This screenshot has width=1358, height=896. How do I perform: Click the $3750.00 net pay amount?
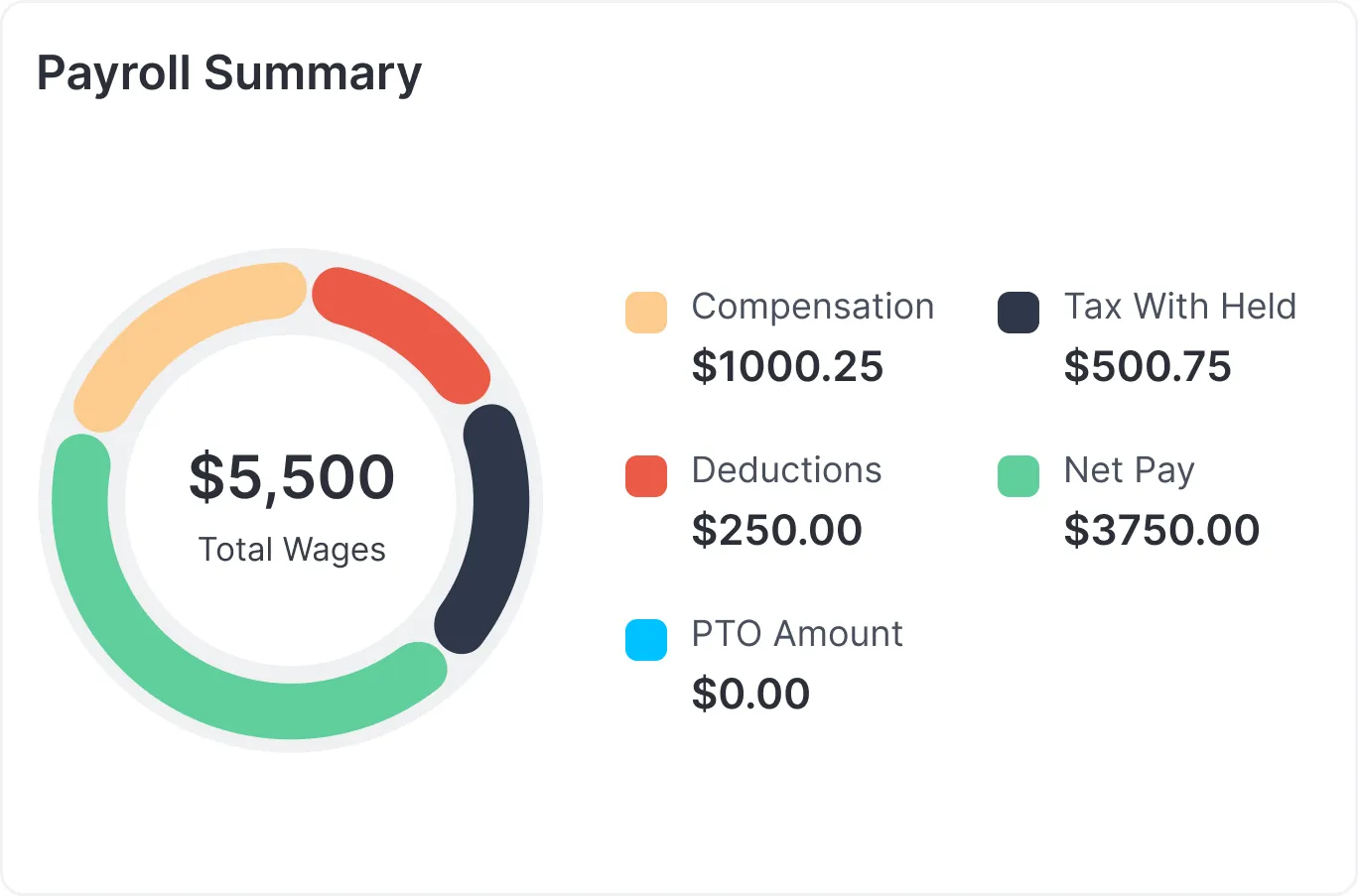pyautogui.click(x=1161, y=531)
